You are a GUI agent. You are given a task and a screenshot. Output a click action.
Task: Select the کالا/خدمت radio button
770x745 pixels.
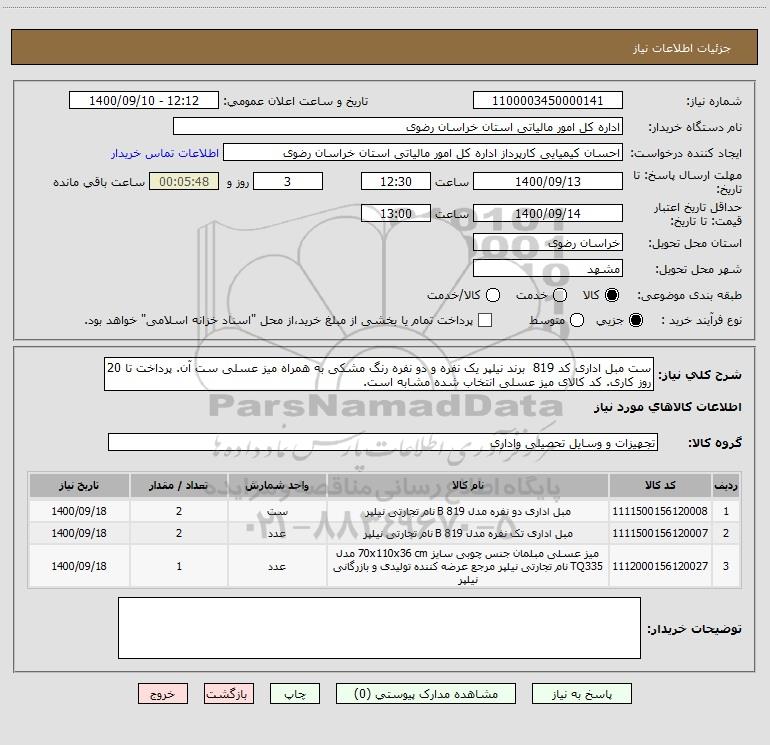coord(493,295)
